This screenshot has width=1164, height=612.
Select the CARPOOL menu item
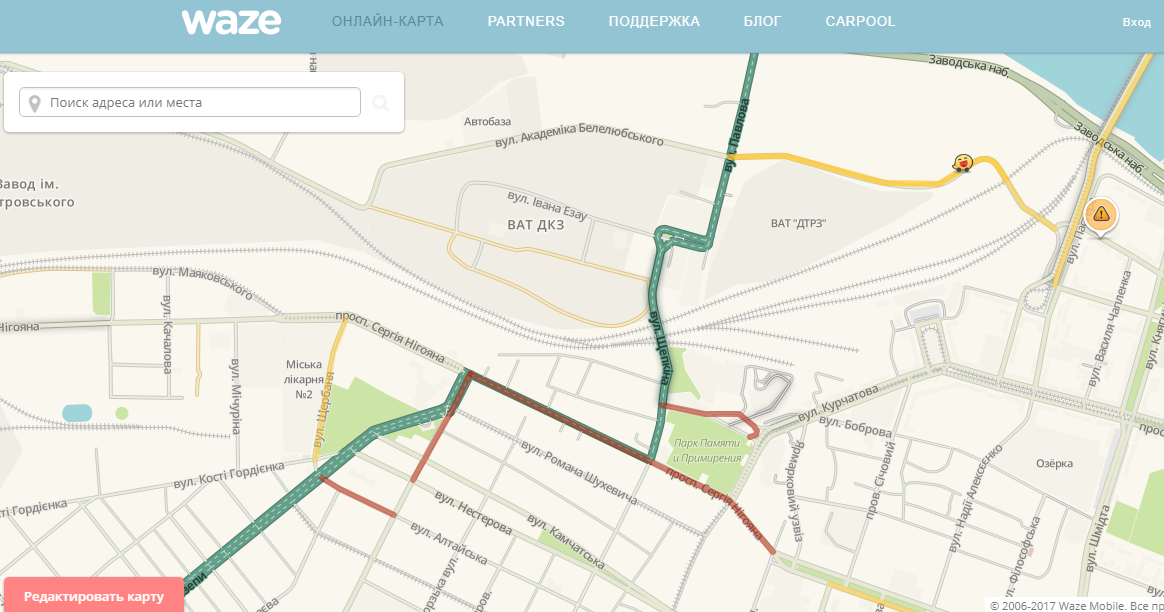(x=860, y=21)
